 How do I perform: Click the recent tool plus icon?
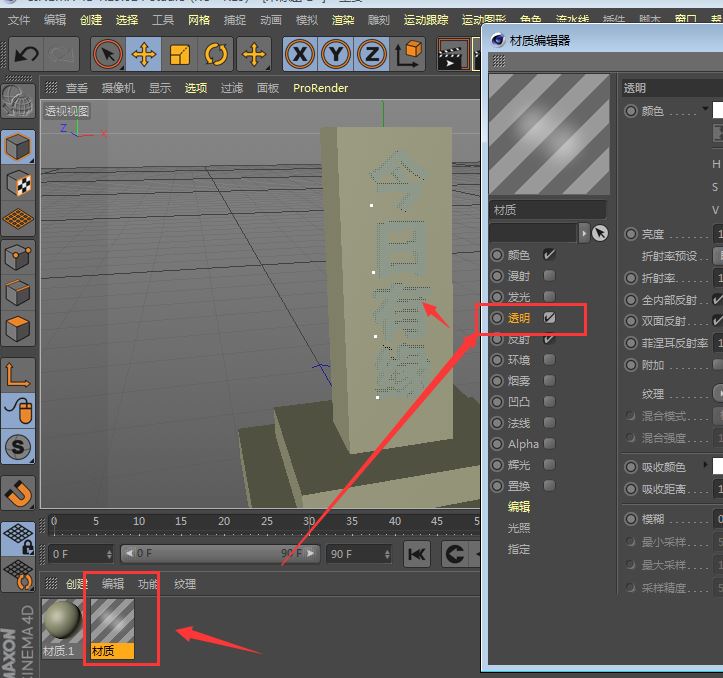[254, 55]
